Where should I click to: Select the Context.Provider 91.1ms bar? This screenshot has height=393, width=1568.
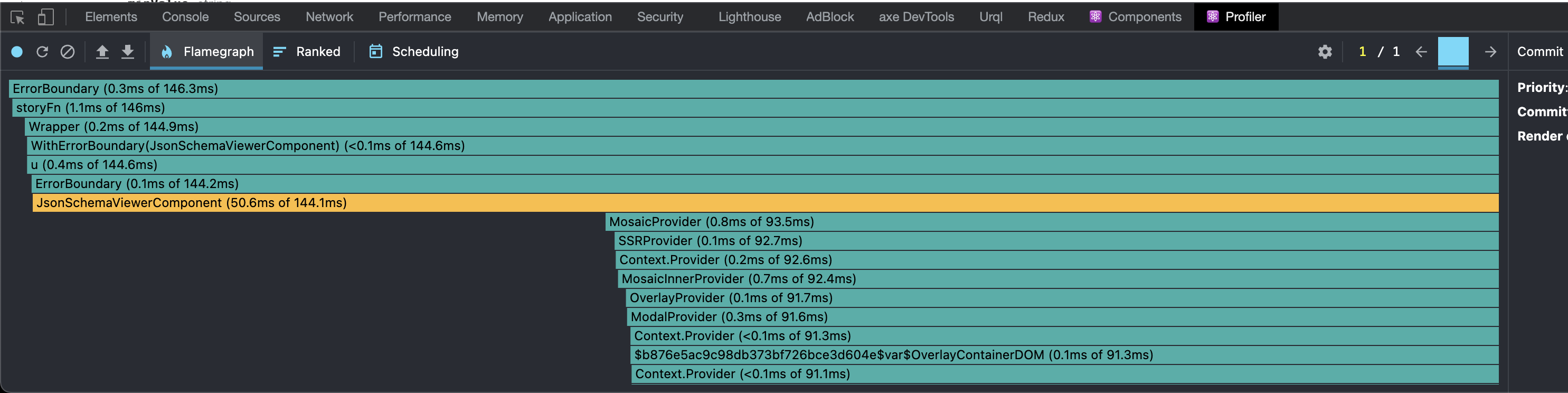(1065, 374)
